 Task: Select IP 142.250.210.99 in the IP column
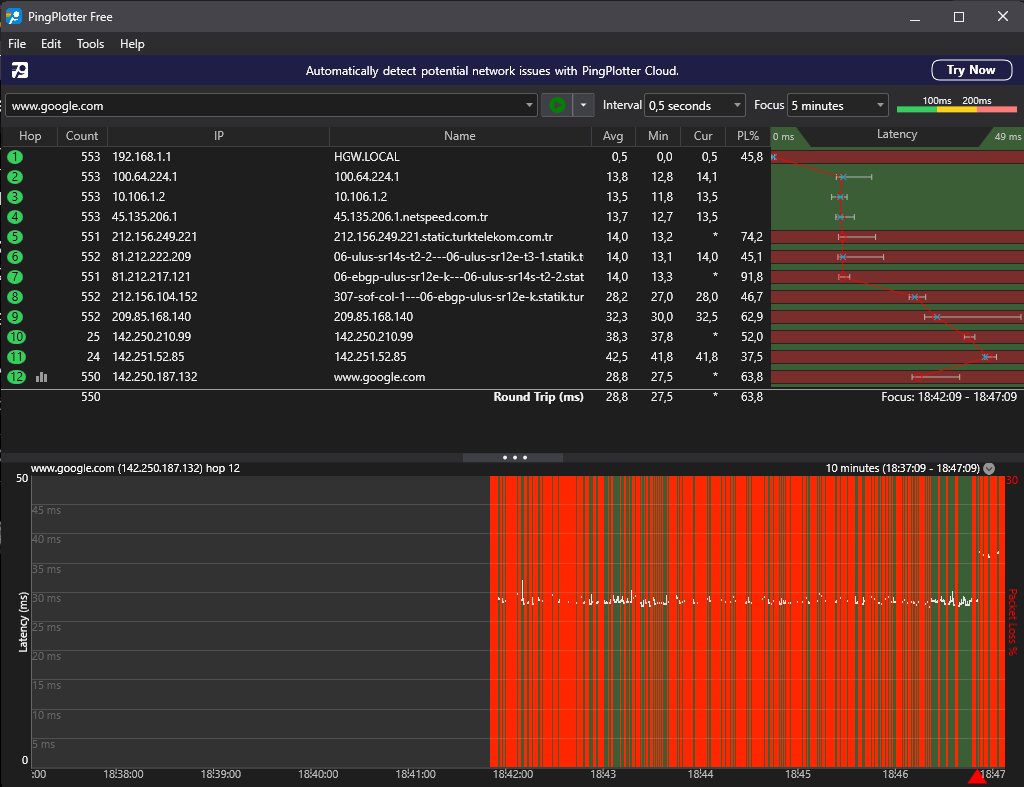152,337
